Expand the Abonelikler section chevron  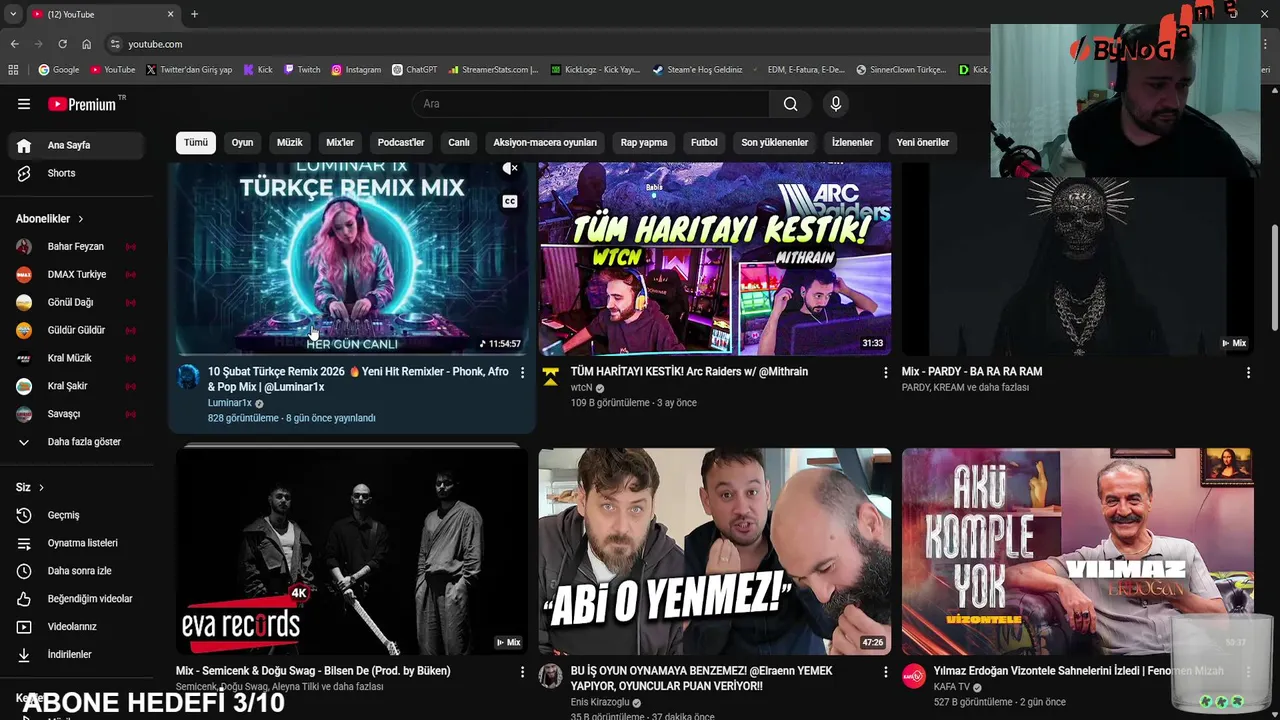[x=81, y=219]
